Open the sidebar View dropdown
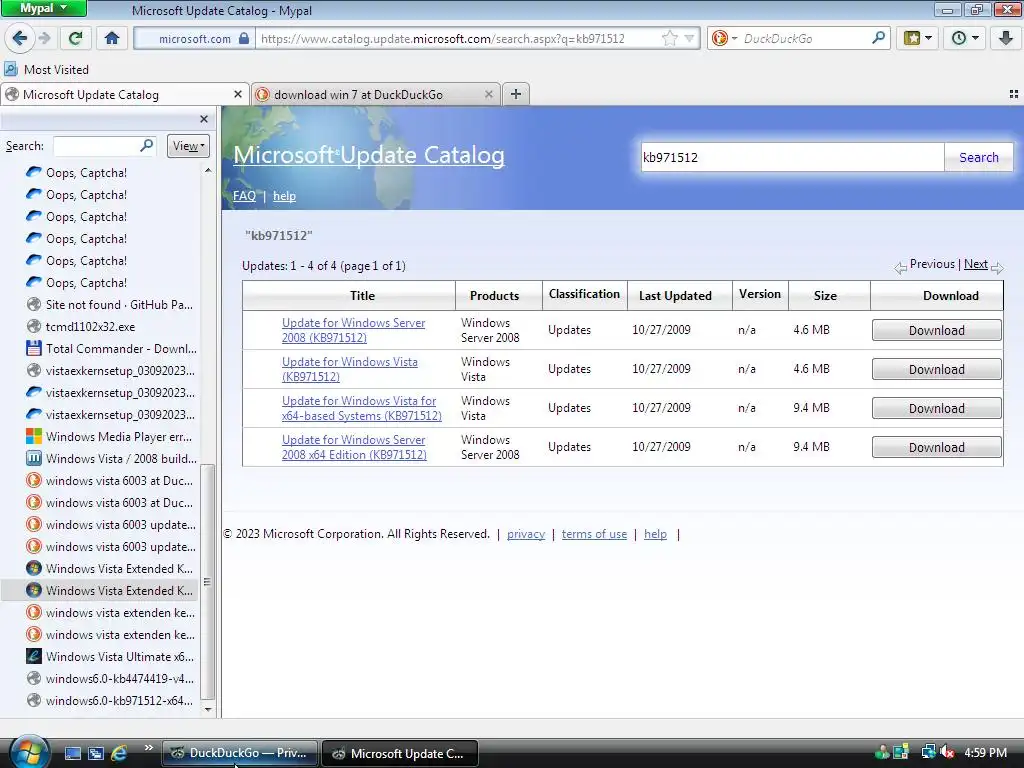The width and height of the screenshot is (1024, 768). [188, 146]
